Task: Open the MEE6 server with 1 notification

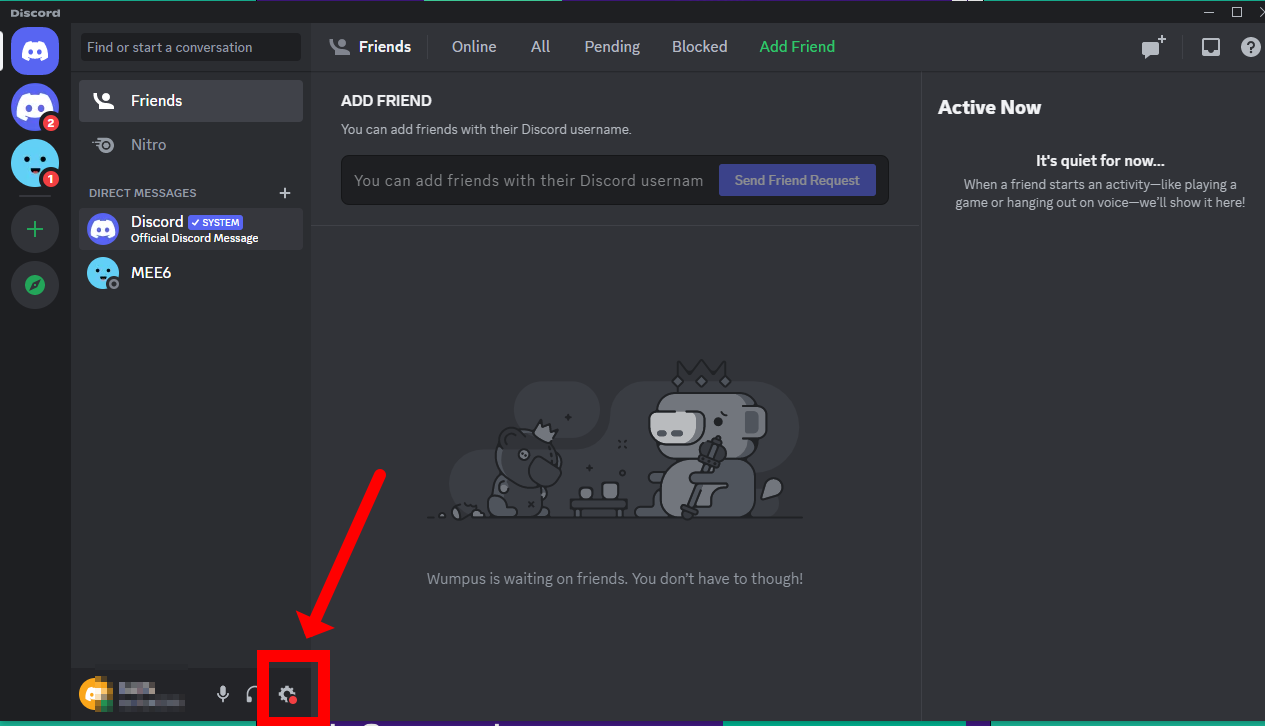Action: (x=35, y=163)
